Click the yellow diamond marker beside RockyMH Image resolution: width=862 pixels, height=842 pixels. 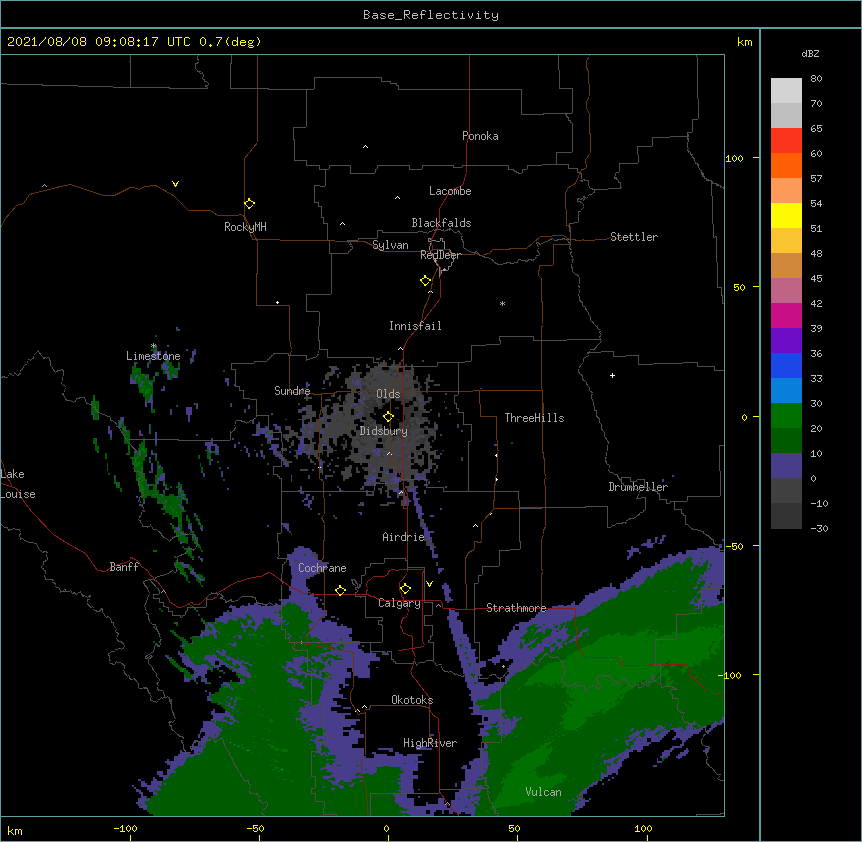coord(250,204)
